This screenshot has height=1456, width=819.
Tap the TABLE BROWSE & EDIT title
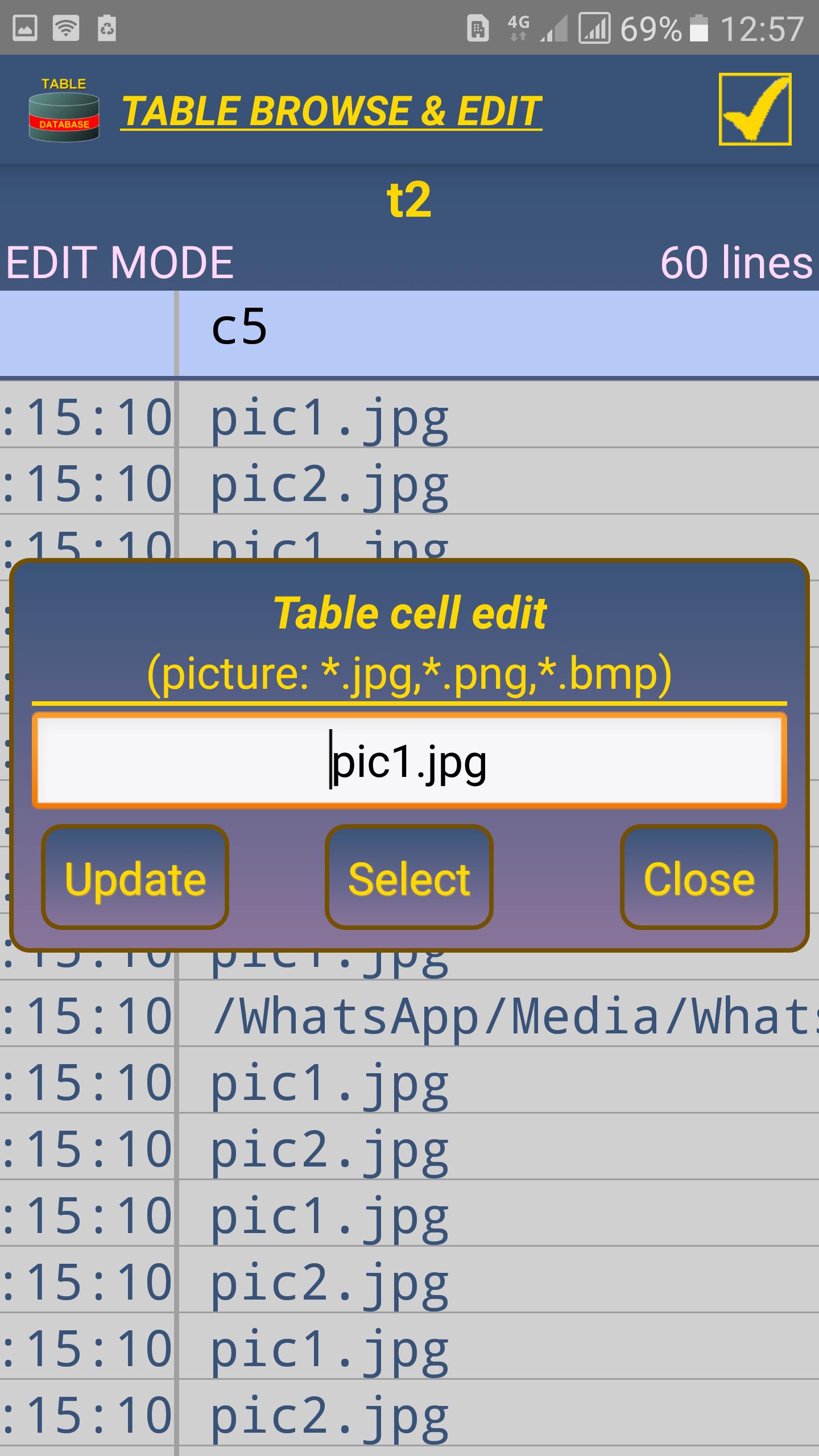(331, 110)
